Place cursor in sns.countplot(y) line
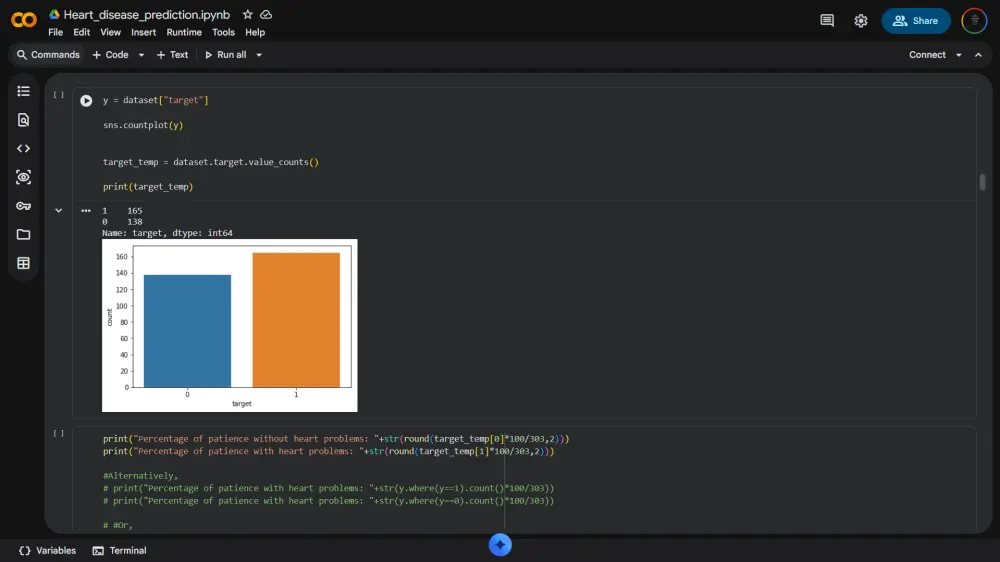Viewport: 1000px width, 562px height. [143, 125]
